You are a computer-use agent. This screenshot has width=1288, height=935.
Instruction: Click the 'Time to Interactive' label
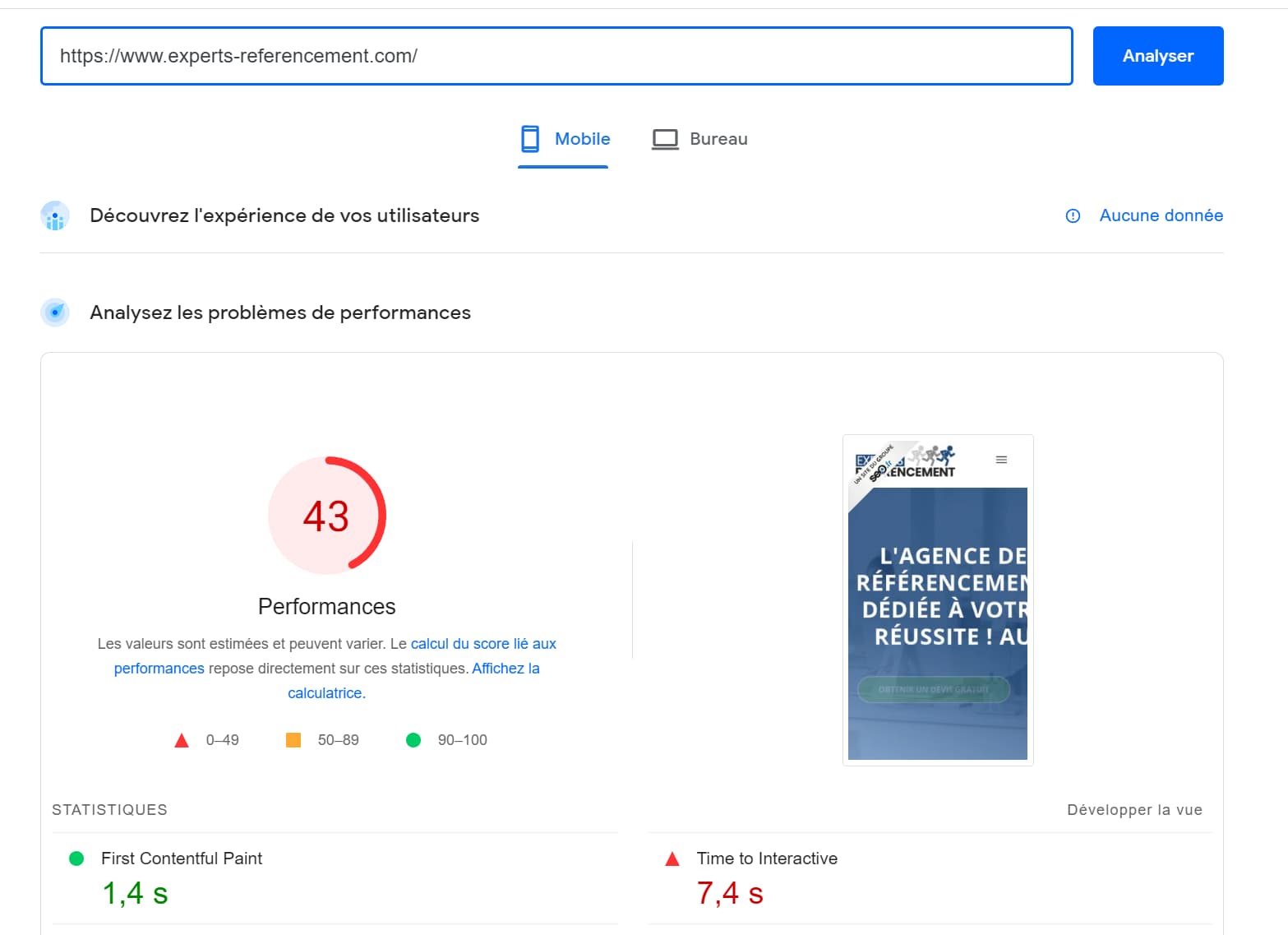point(768,859)
